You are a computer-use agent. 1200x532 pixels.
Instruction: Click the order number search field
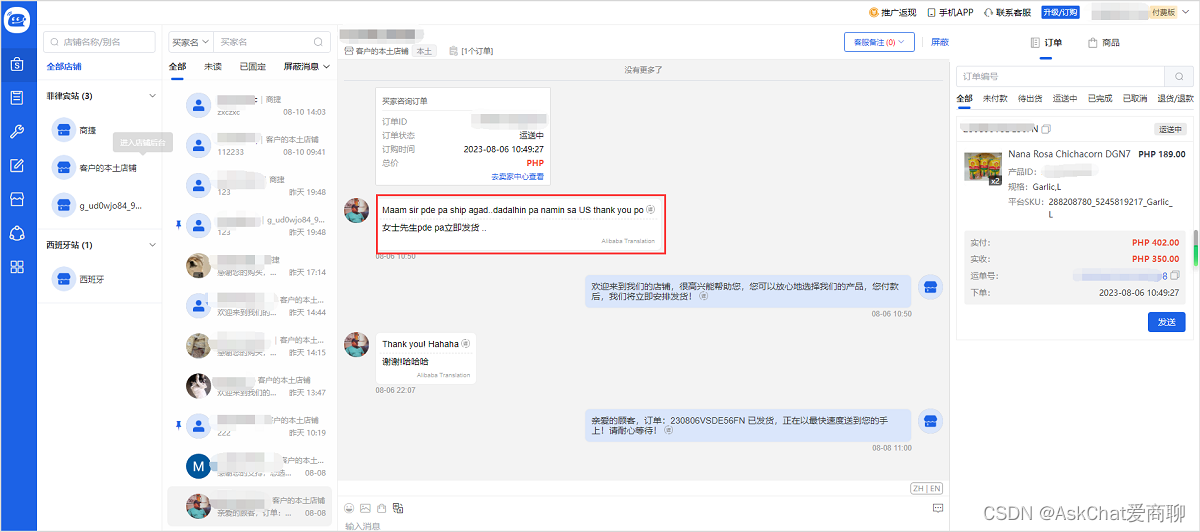coord(1060,76)
